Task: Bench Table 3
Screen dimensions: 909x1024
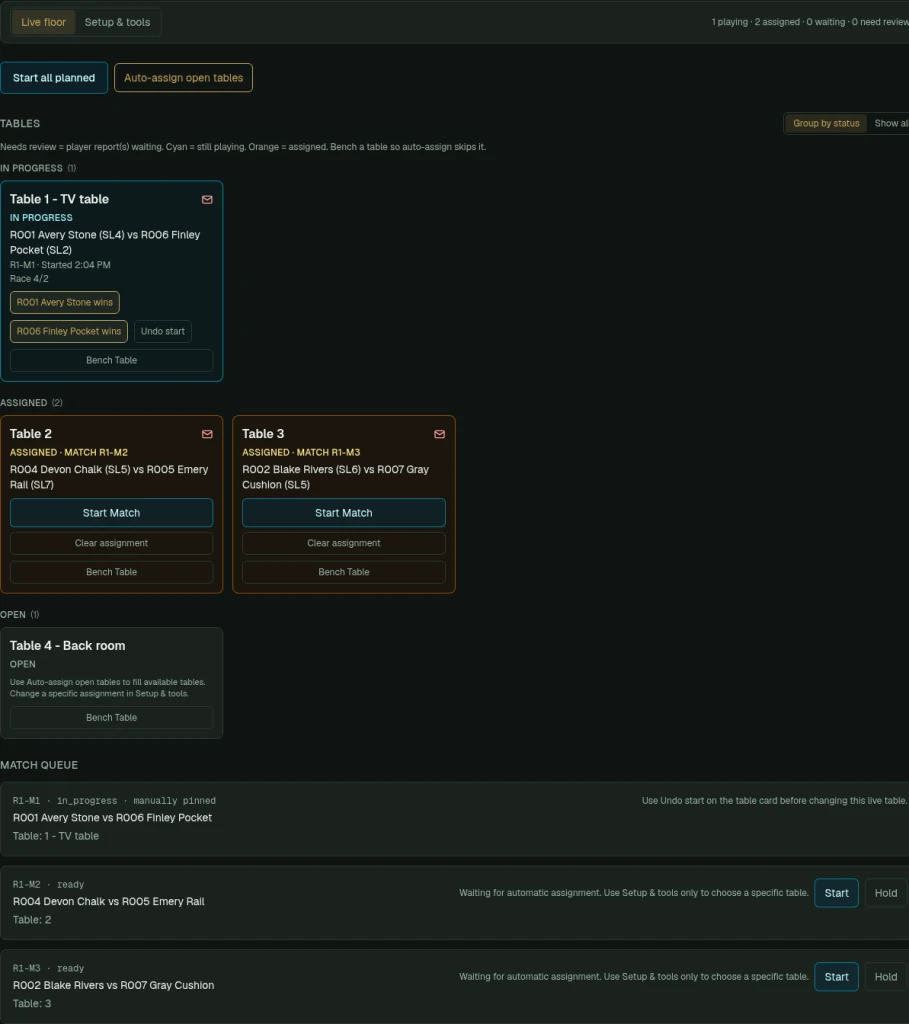Action: [x=344, y=572]
